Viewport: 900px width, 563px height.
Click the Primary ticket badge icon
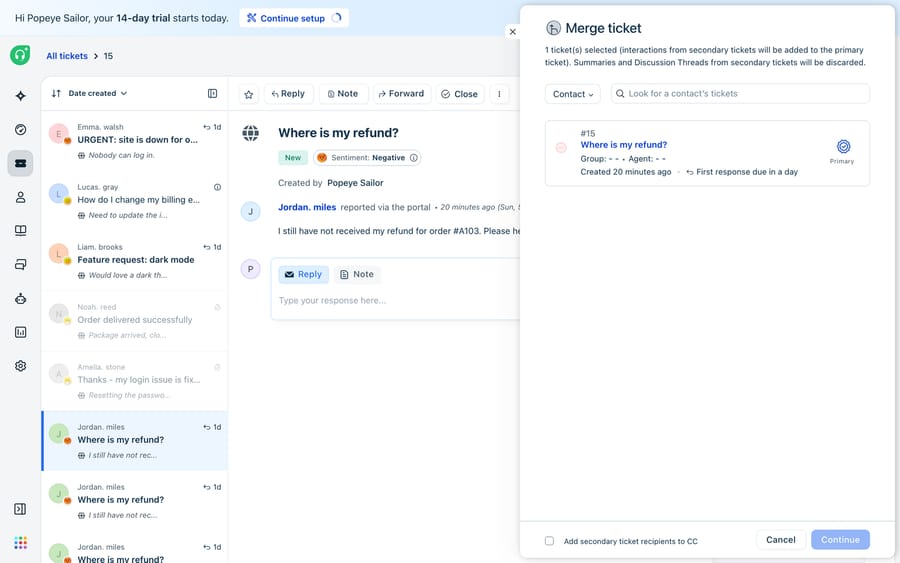[x=843, y=146]
